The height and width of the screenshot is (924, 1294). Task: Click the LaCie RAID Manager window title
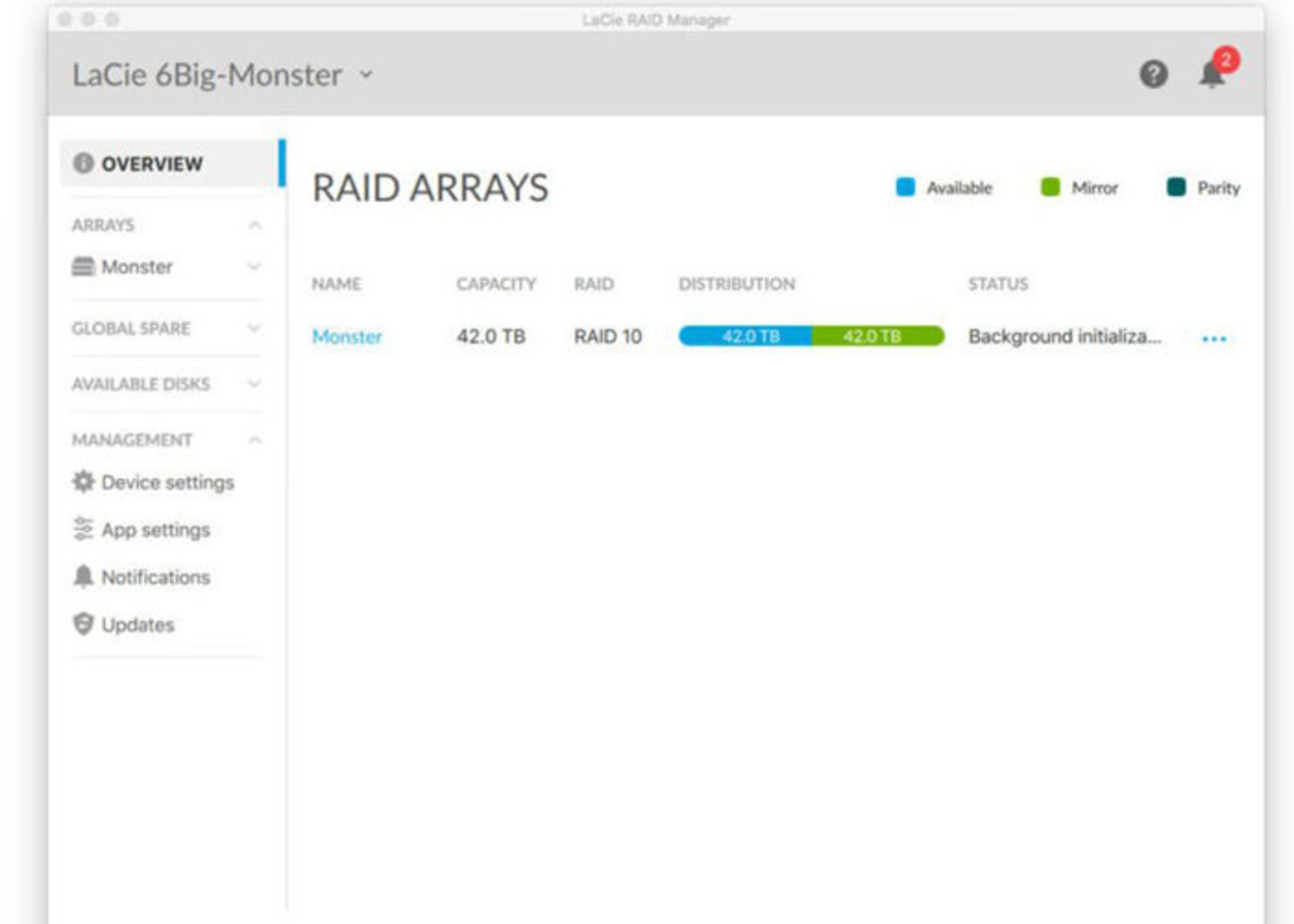(656, 20)
